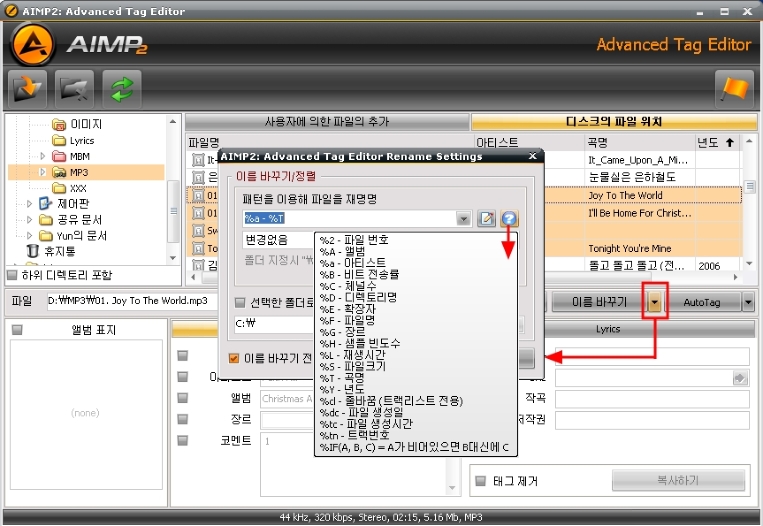Expand the MP3 folder tree node
Viewport: 763px width, 526px height.
point(43,172)
